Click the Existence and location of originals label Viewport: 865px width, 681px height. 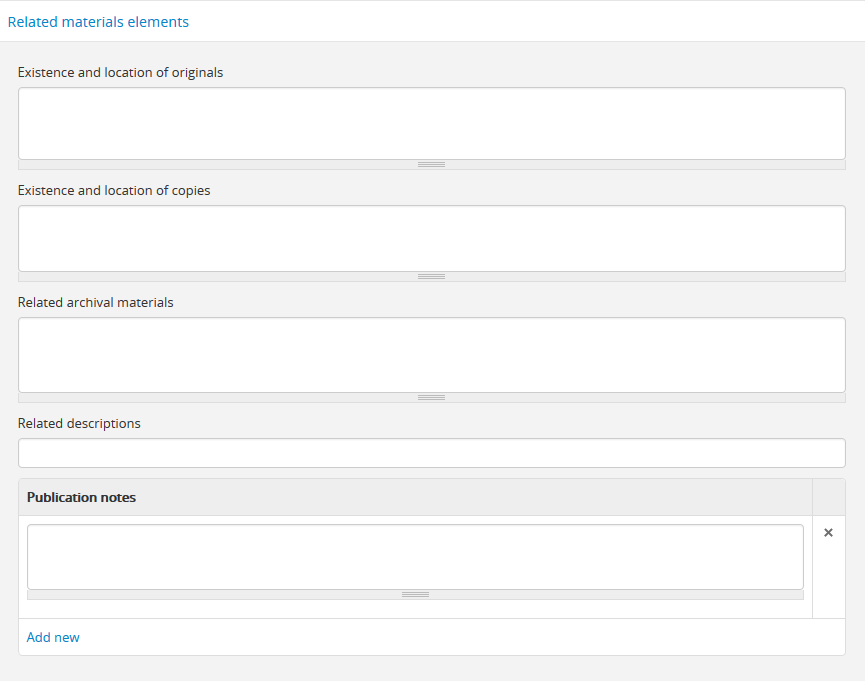(120, 72)
